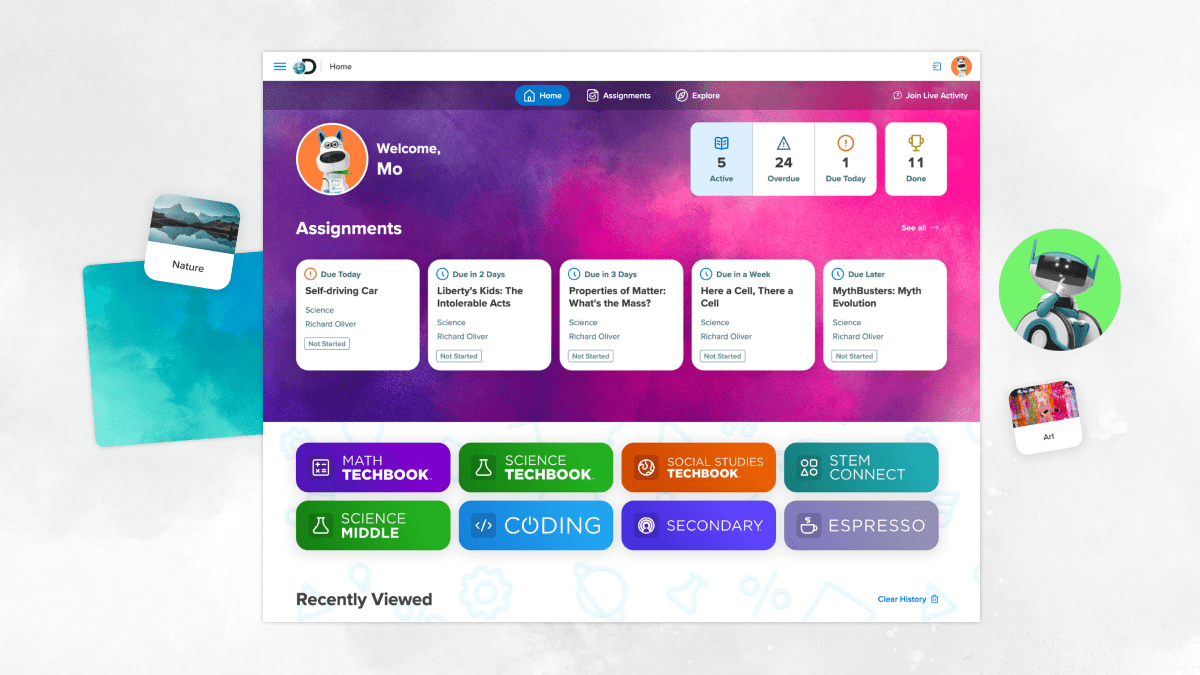Open the hamburger menu in the top bar
This screenshot has height=675, width=1200.
[280, 67]
